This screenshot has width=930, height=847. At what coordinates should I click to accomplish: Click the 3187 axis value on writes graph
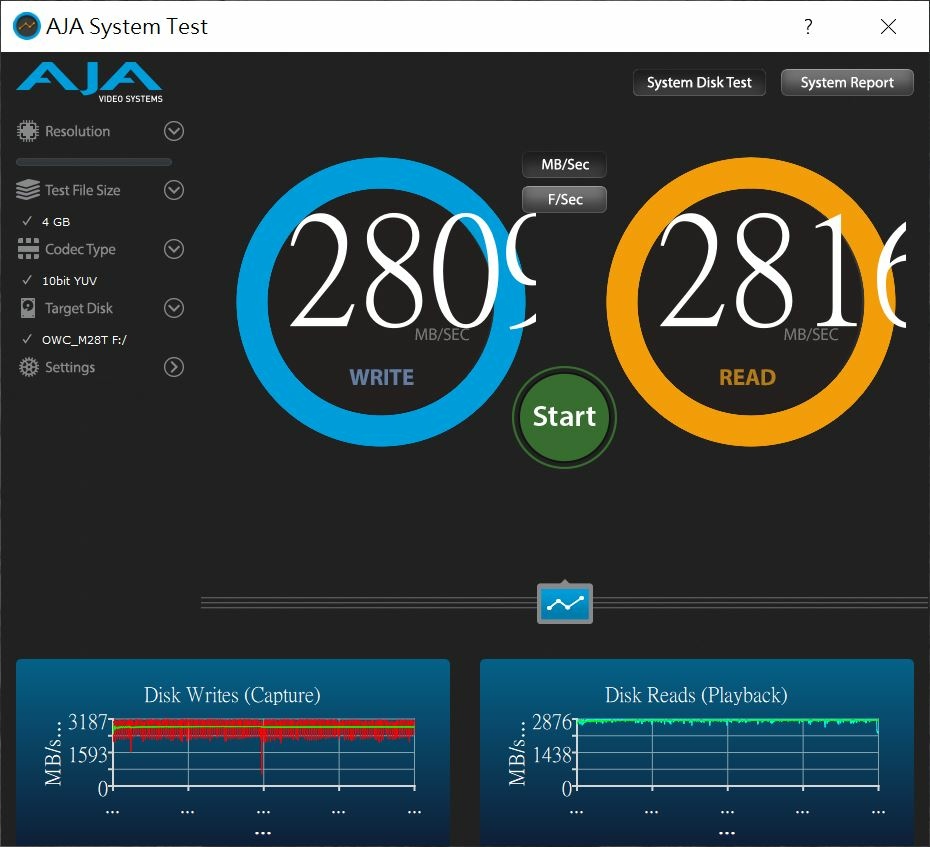point(88,722)
